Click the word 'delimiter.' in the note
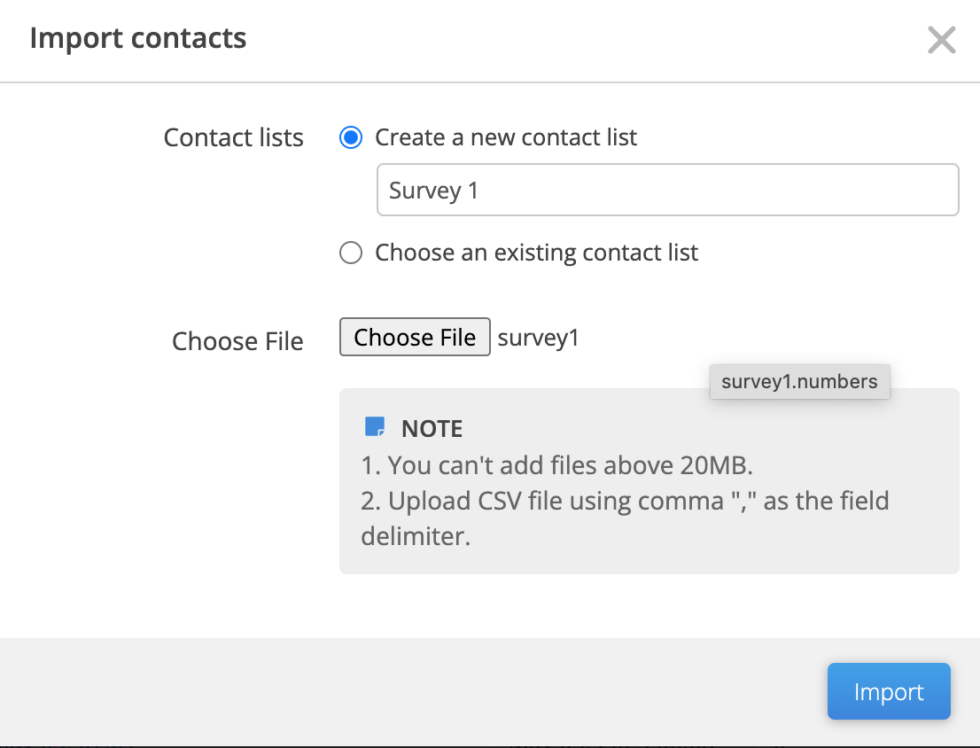This screenshot has width=980, height=748. [416, 536]
